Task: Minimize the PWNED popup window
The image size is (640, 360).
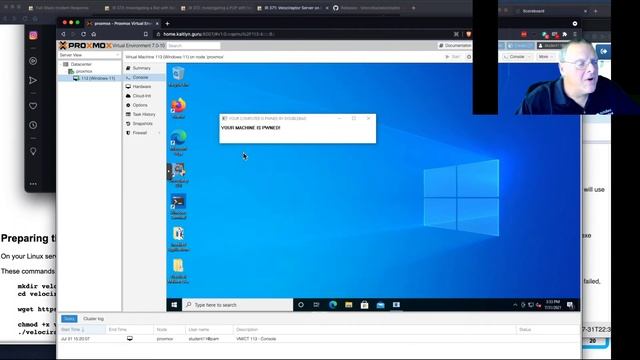Action: pos(339,118)
